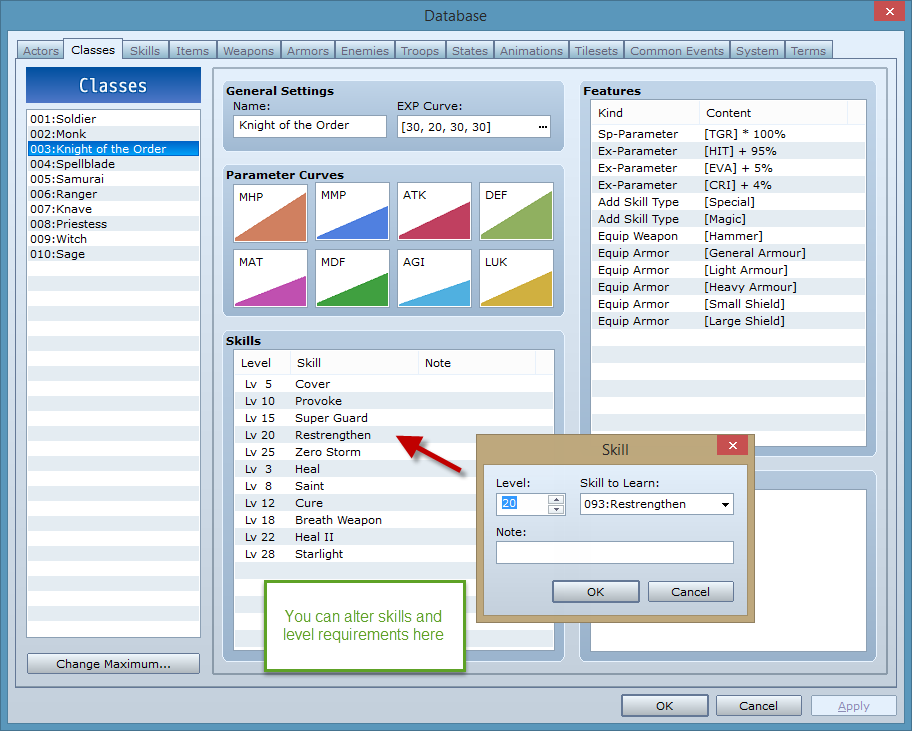The height and width of the screenshot is (731, 912).
Task: Select 005:Samurai in the class list
Action: click(113, 179)
